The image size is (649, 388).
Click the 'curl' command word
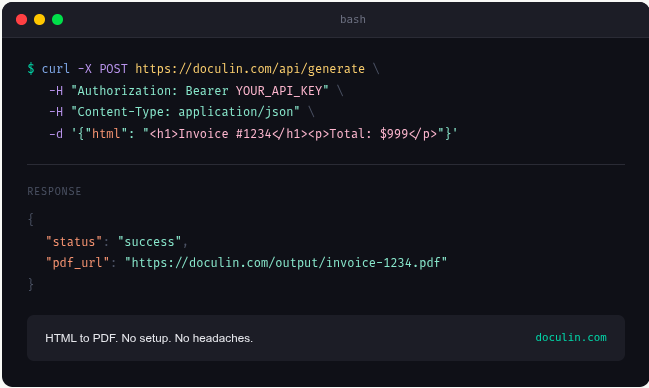point(55,69)
